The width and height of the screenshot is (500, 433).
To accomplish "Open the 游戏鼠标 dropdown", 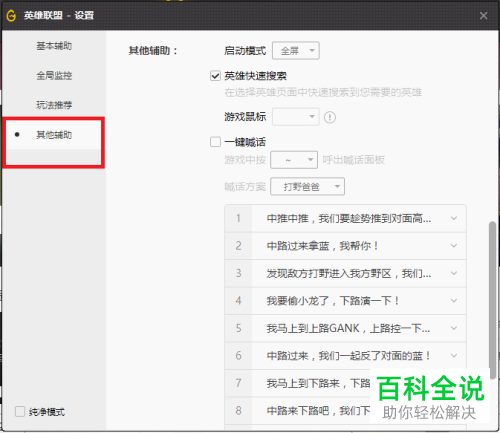I will coord(296,117).
